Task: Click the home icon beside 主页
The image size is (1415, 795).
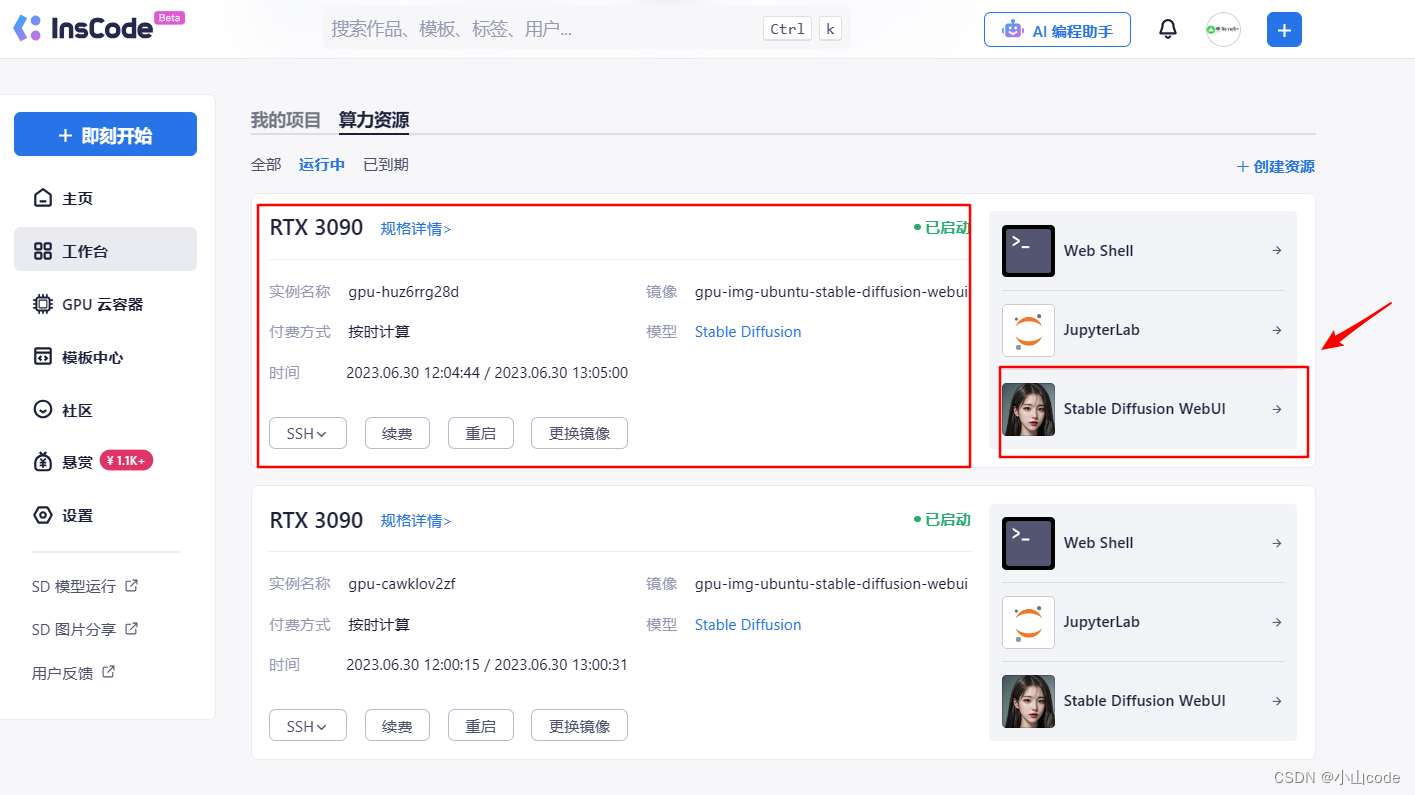Action: tap(43, 198)
